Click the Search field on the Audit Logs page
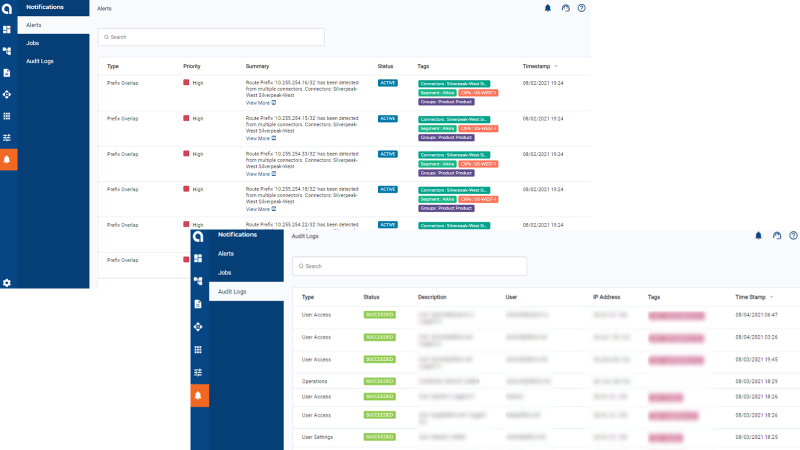The height and width of the screenshot is (450, 800). tap(410, 266)
